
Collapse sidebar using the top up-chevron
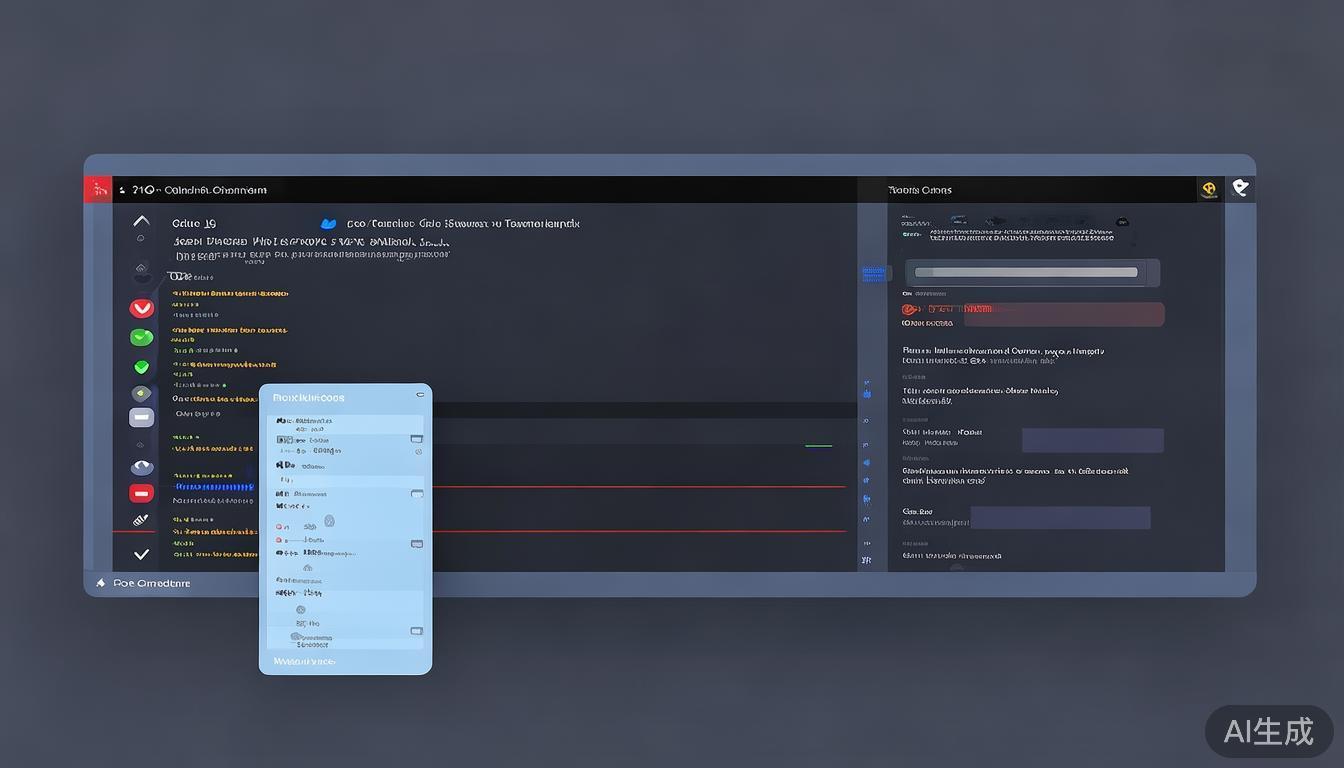point(141,221)
